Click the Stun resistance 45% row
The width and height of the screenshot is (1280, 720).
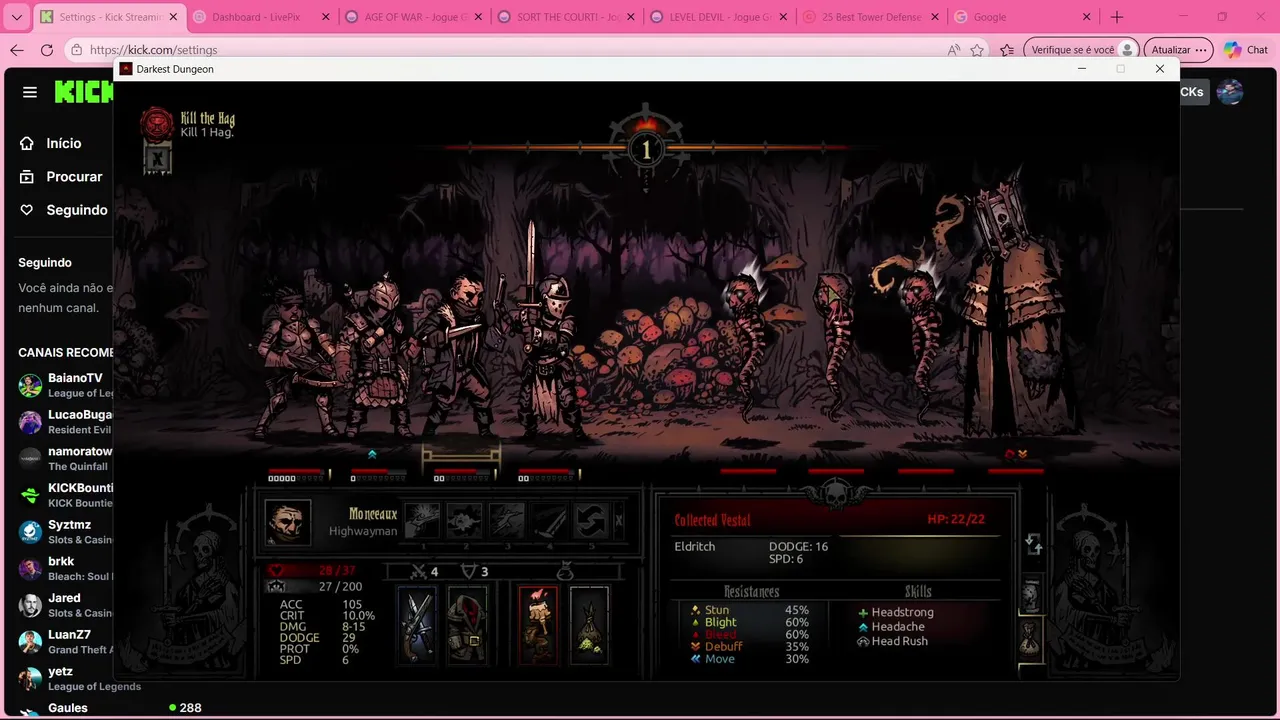click(x=749, y=610)
